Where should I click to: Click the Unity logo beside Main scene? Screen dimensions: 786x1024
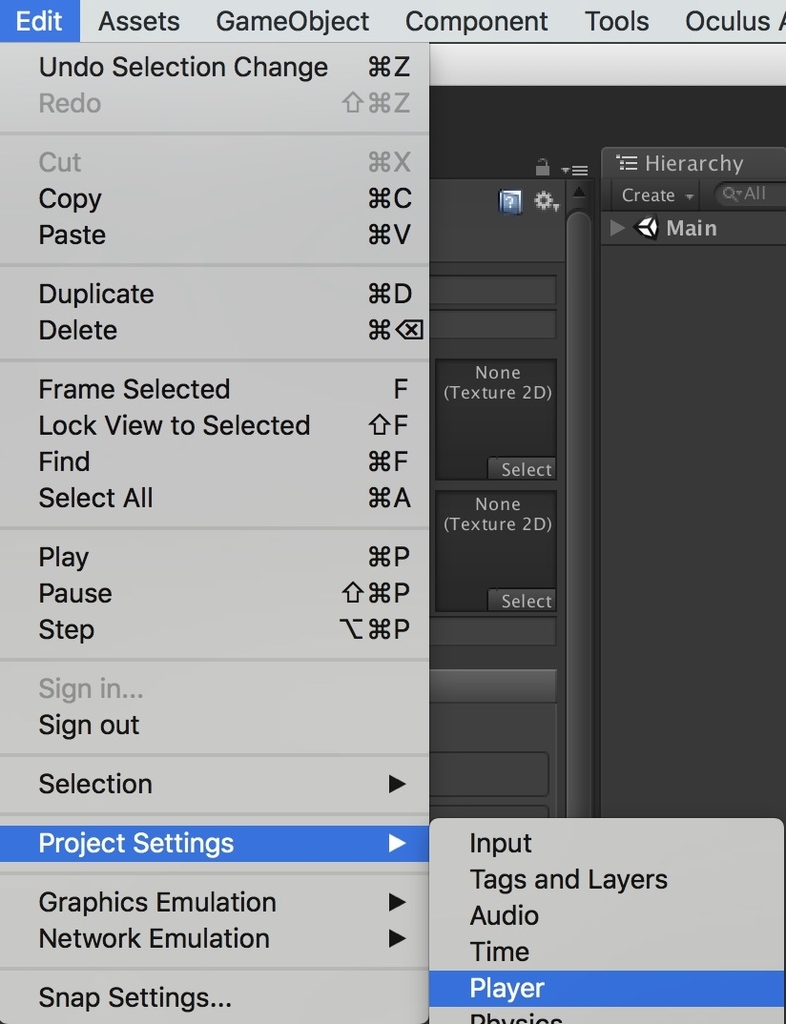(x=647, y=228)
